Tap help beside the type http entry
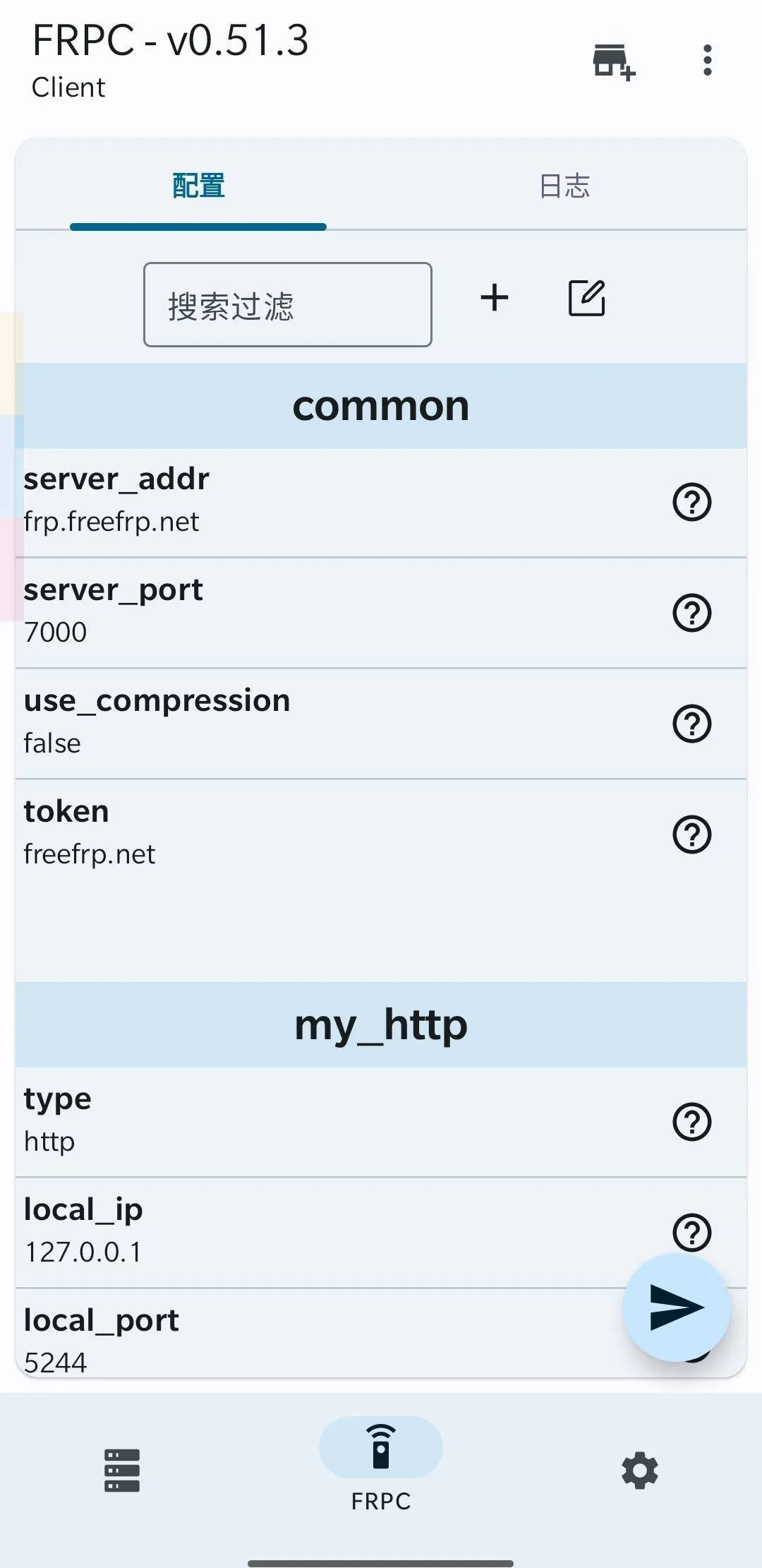 click(692, 1121)
